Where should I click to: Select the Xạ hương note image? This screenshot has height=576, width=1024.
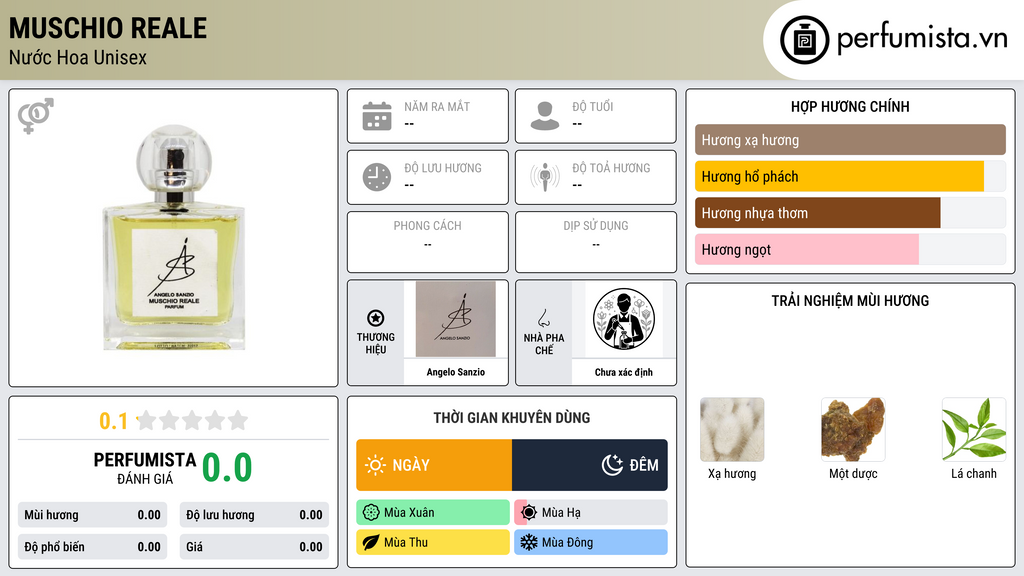pos(732,429)
